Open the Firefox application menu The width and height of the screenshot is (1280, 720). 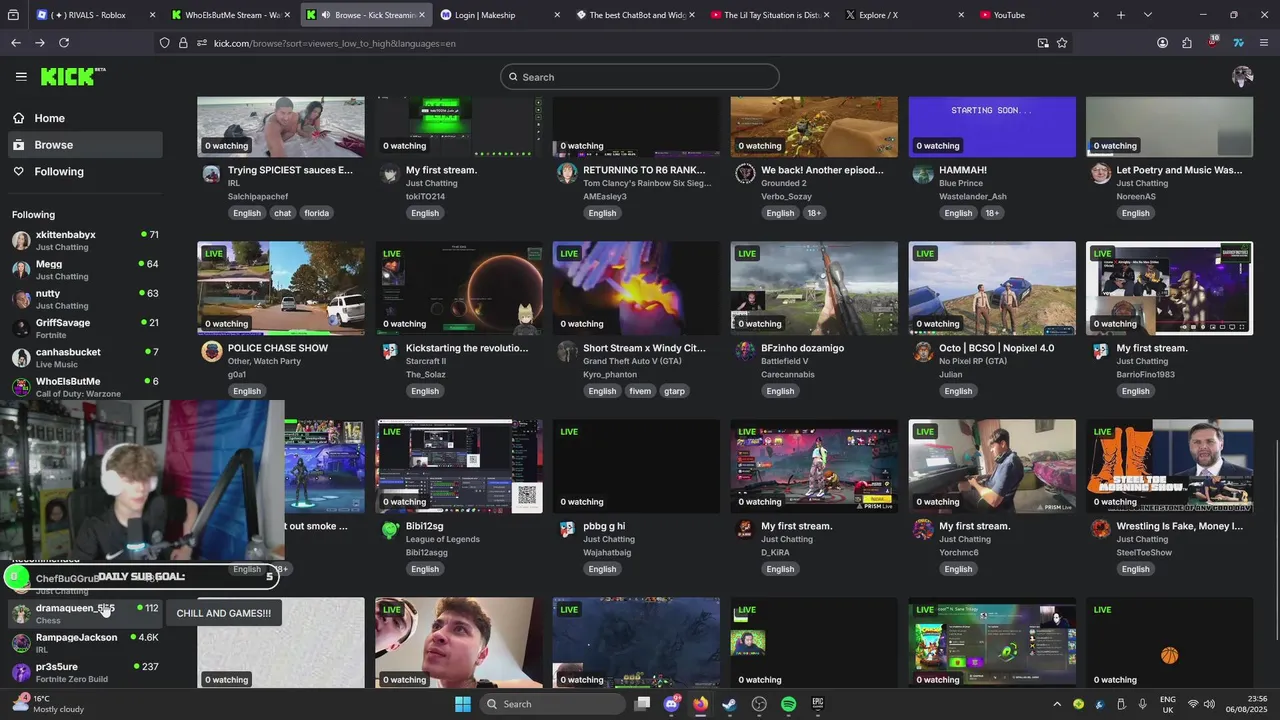(x=1264, y=43)
